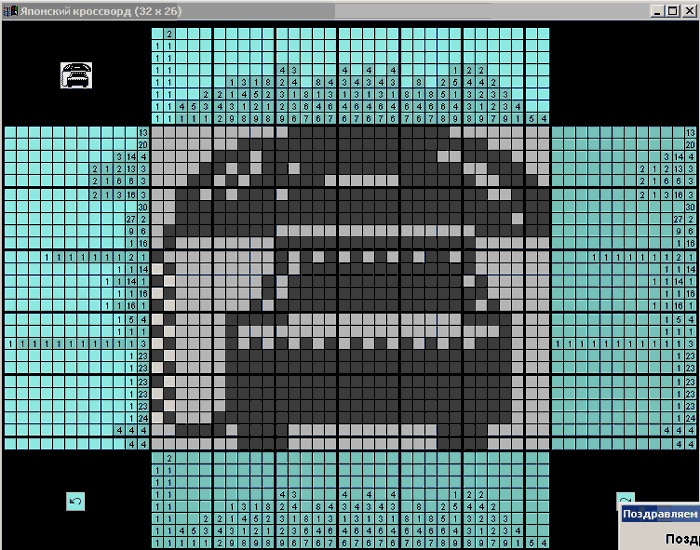Select the "30" clue in right clue panel
The image size is (700, 550).
(690, 207)
